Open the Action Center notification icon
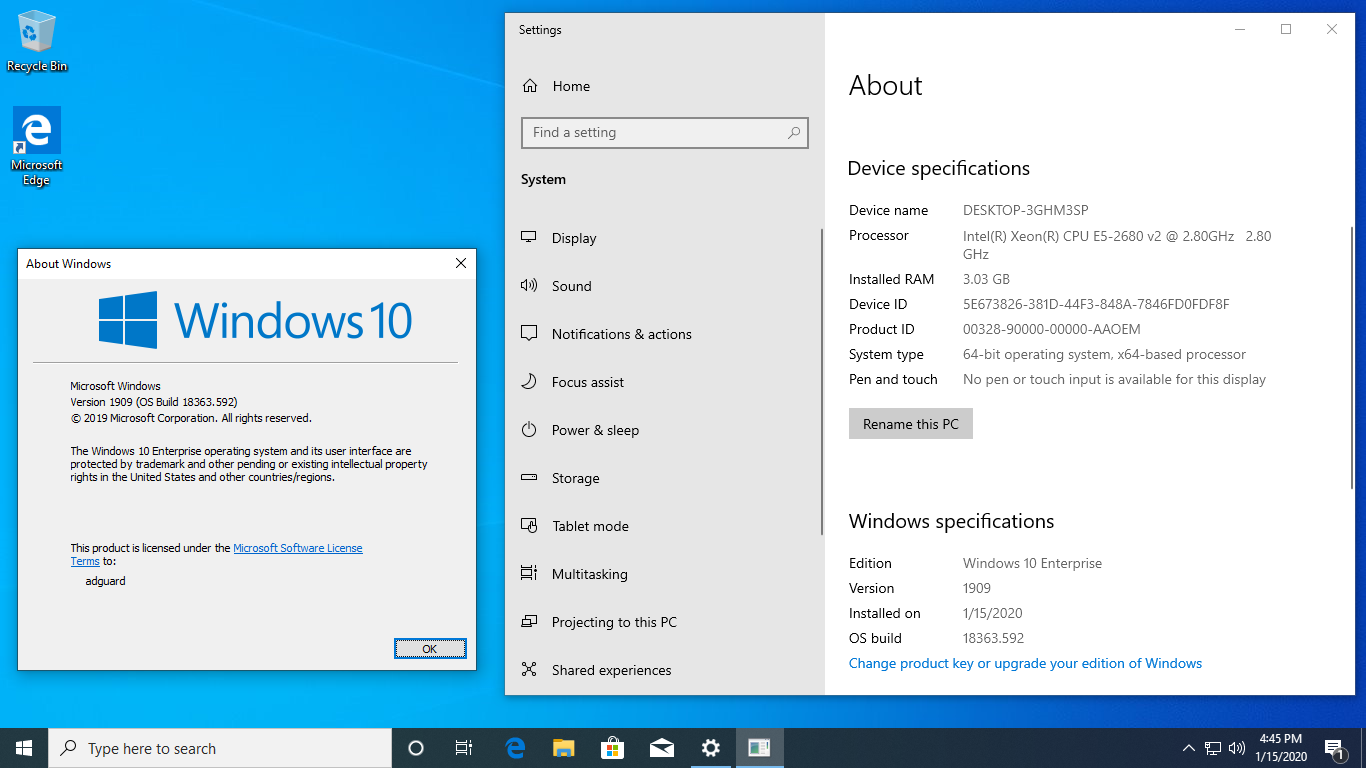The height and width of the screenshot is (768, 1366). tap(1334, 748)
